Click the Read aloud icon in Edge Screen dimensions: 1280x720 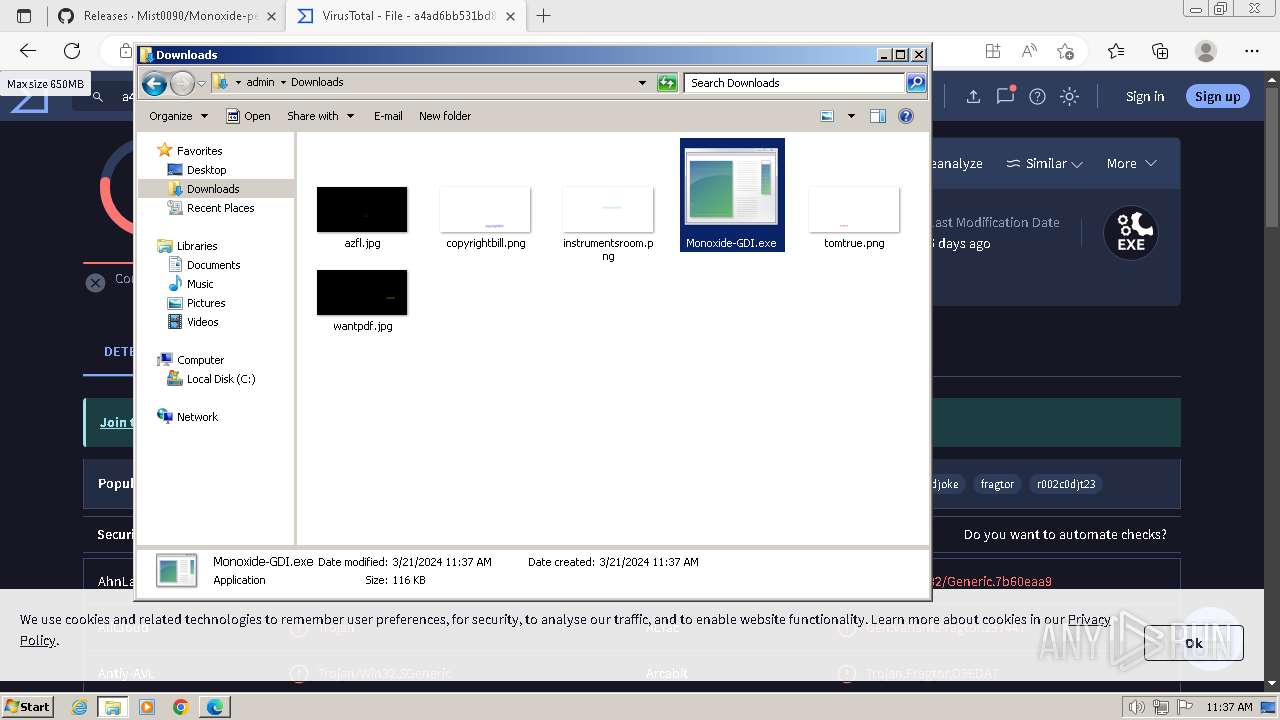1029,51
